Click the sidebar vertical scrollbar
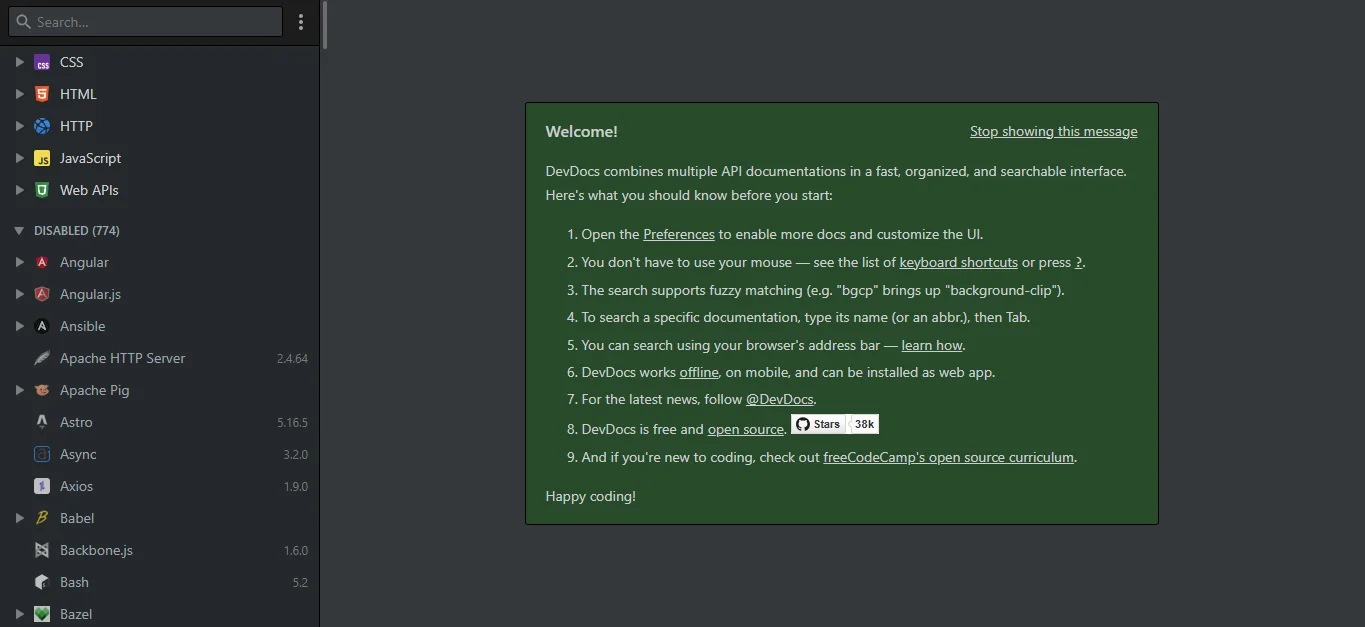This screenshot has height=627, width=1365. tap(324, 25)
